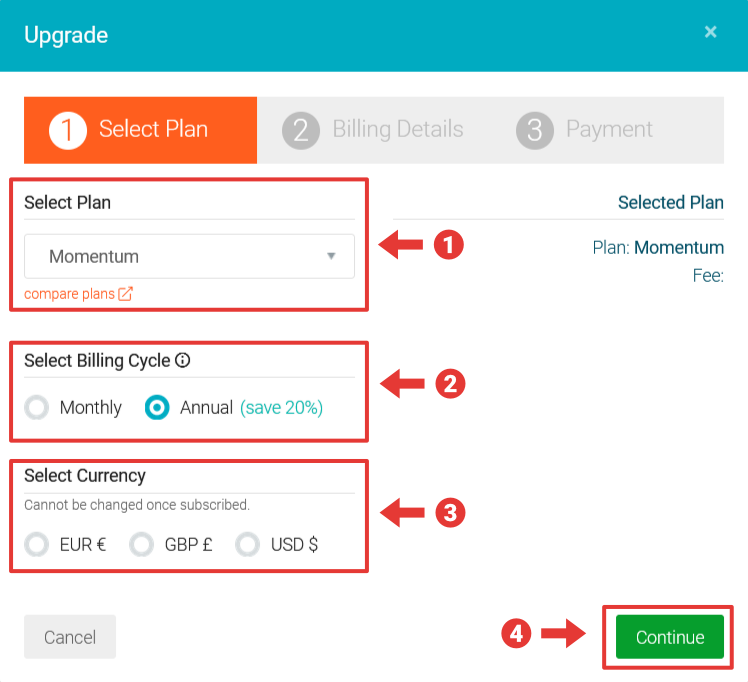748x682 pixels.
Task: Select EUR € as currency
Action: point(38,545)
